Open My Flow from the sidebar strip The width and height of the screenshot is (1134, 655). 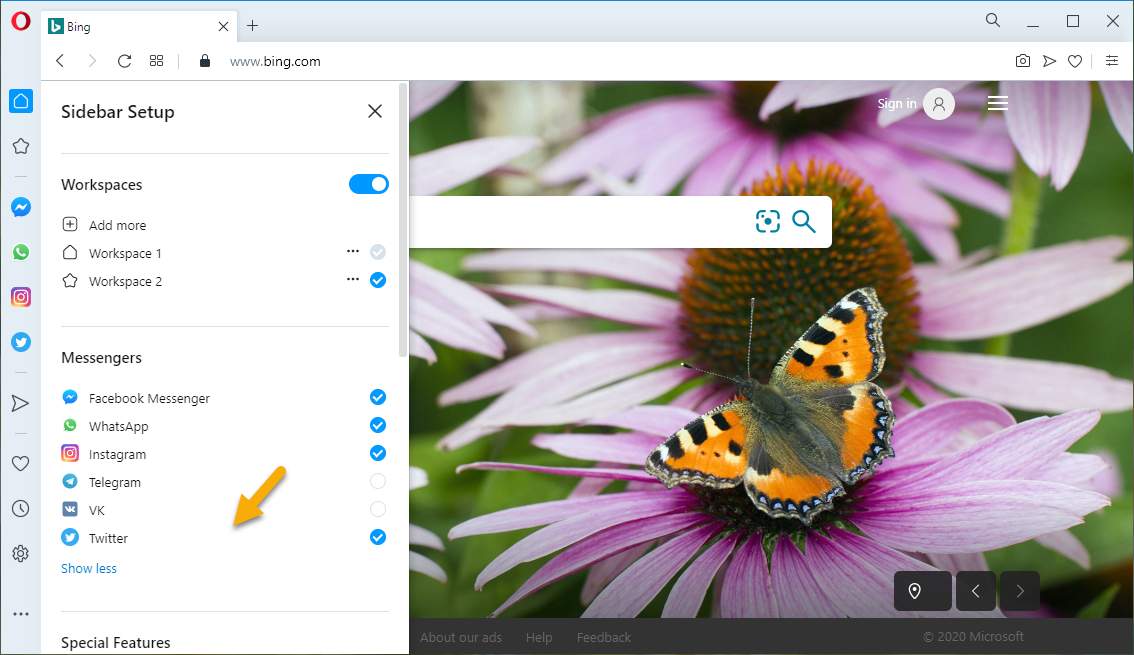click(x=20, y=403)
